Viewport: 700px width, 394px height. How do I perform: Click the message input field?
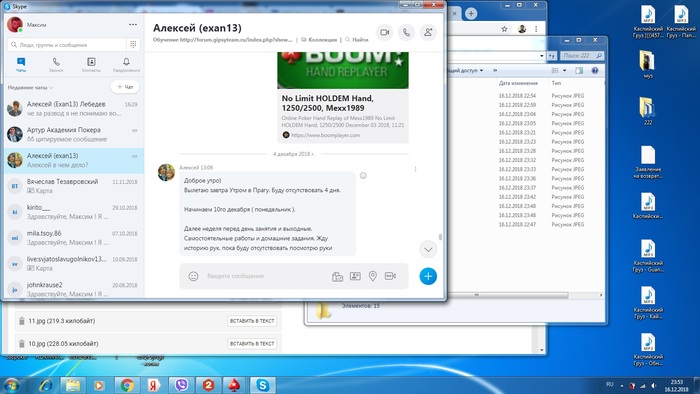coord(266,276)
